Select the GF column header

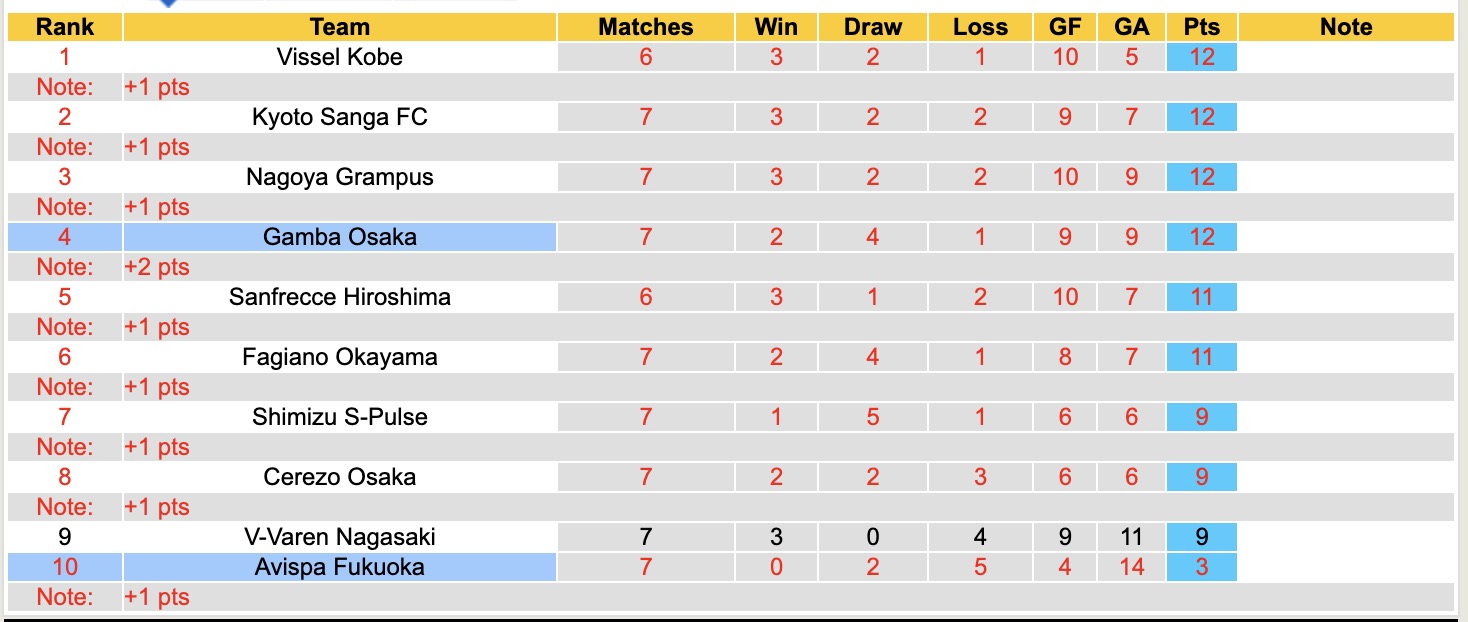1065,27
